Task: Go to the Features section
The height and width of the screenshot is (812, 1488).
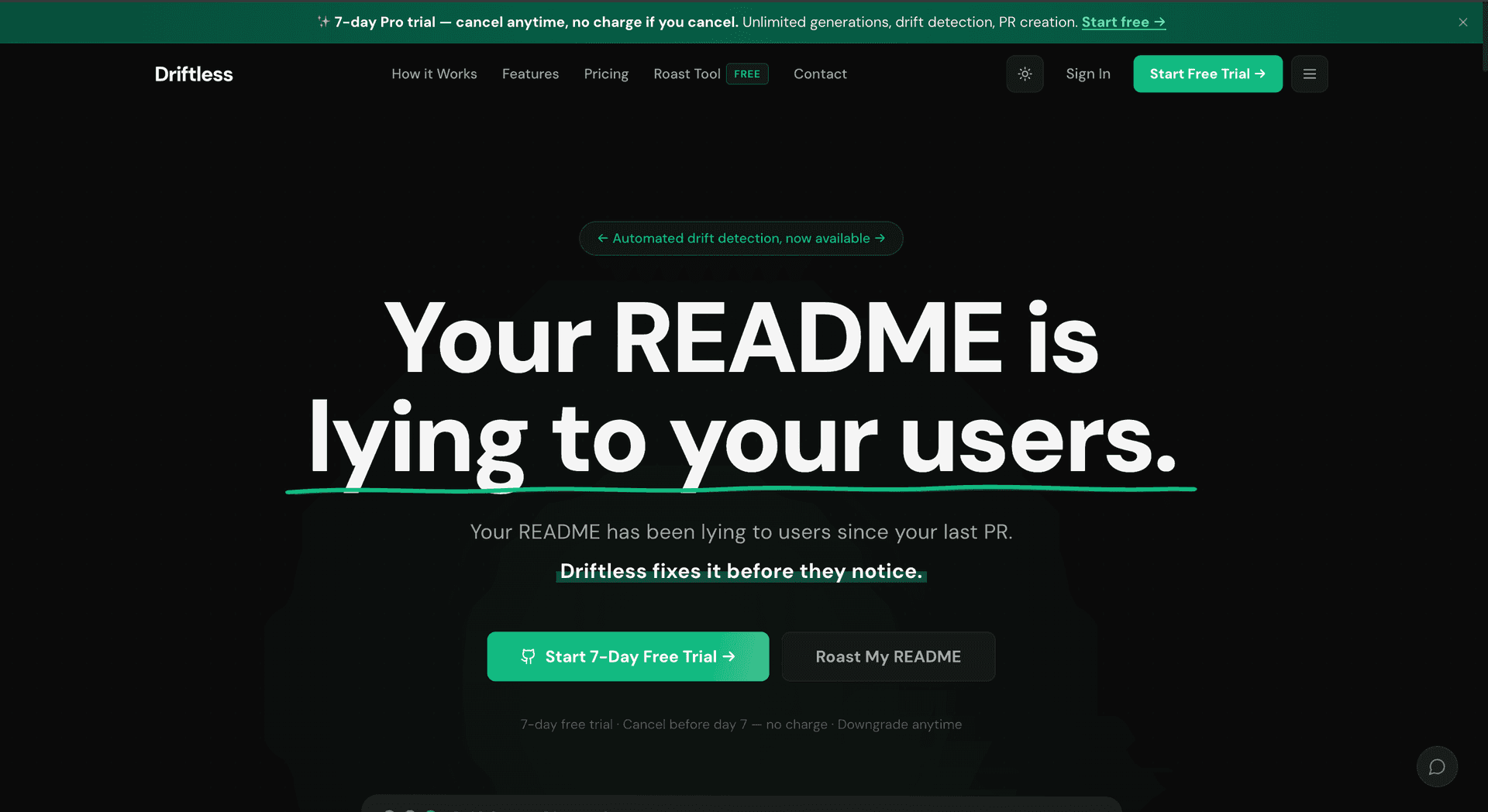Action: 530,74
